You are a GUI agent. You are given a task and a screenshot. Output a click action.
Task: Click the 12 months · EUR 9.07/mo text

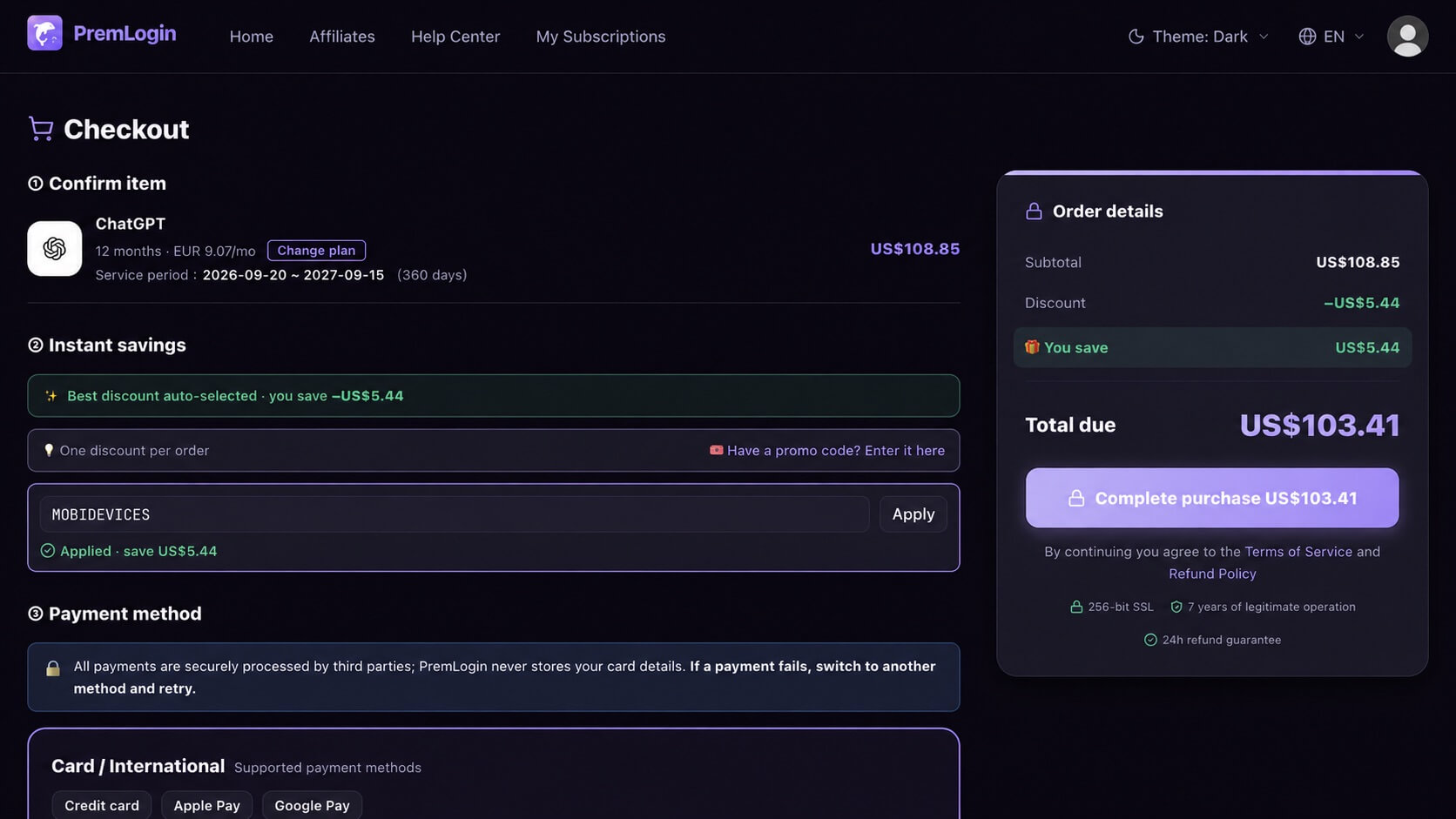tap(175, 251)
